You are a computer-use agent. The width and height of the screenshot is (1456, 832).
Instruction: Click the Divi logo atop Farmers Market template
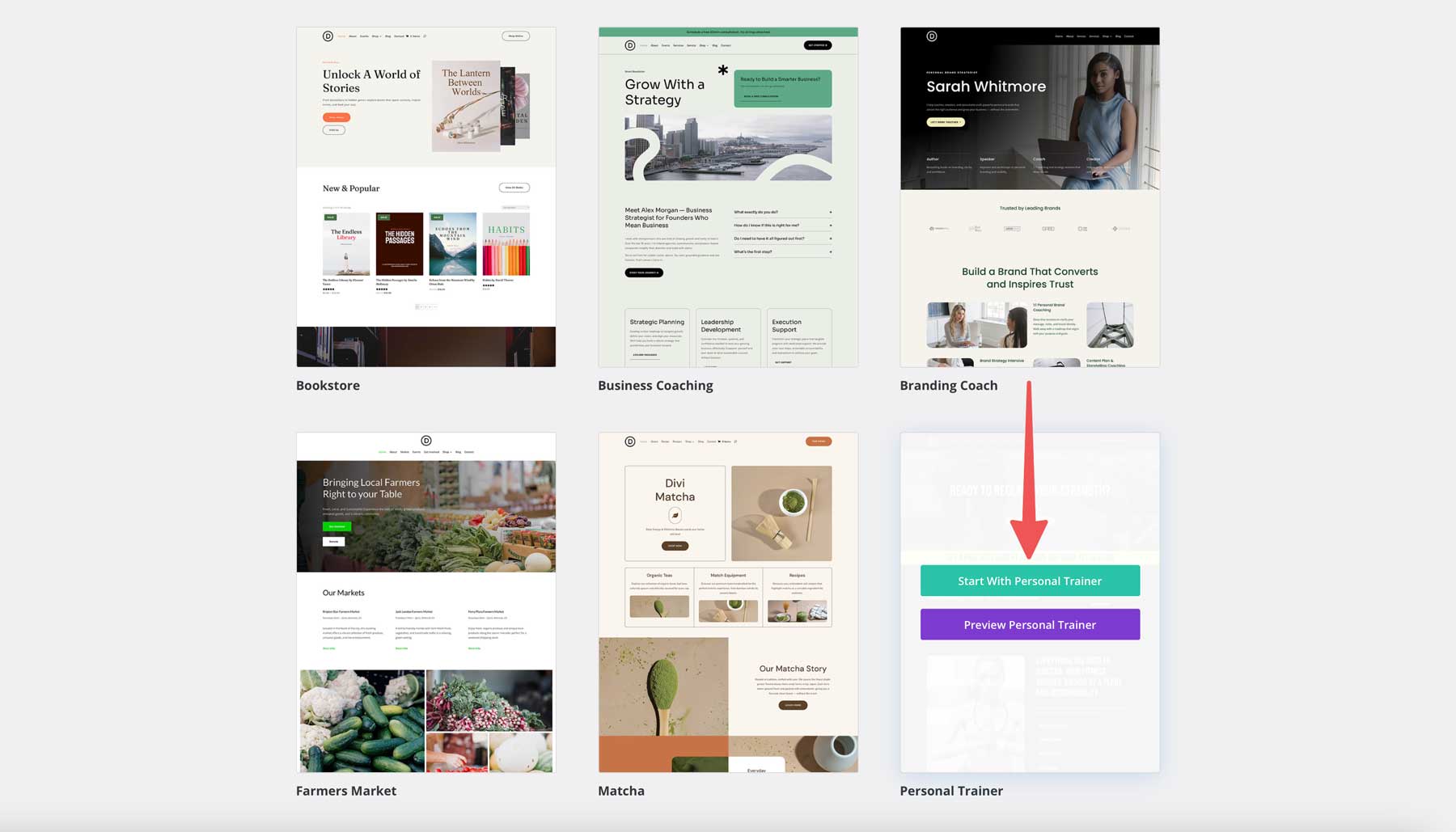pyautogui.click(x=426, y=441)
